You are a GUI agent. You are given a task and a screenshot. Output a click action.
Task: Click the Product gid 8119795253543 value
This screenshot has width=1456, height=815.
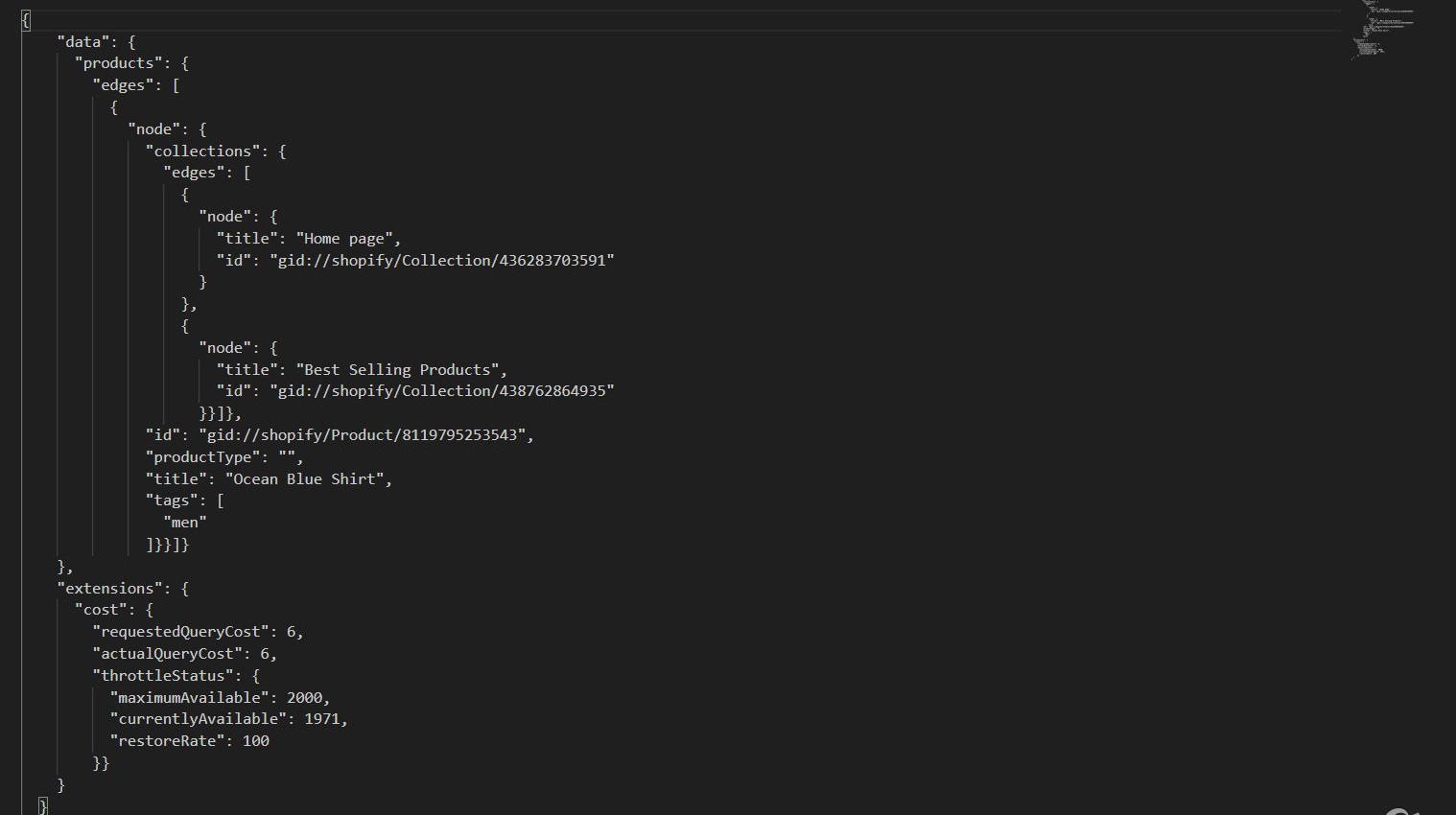coord(363,435)
